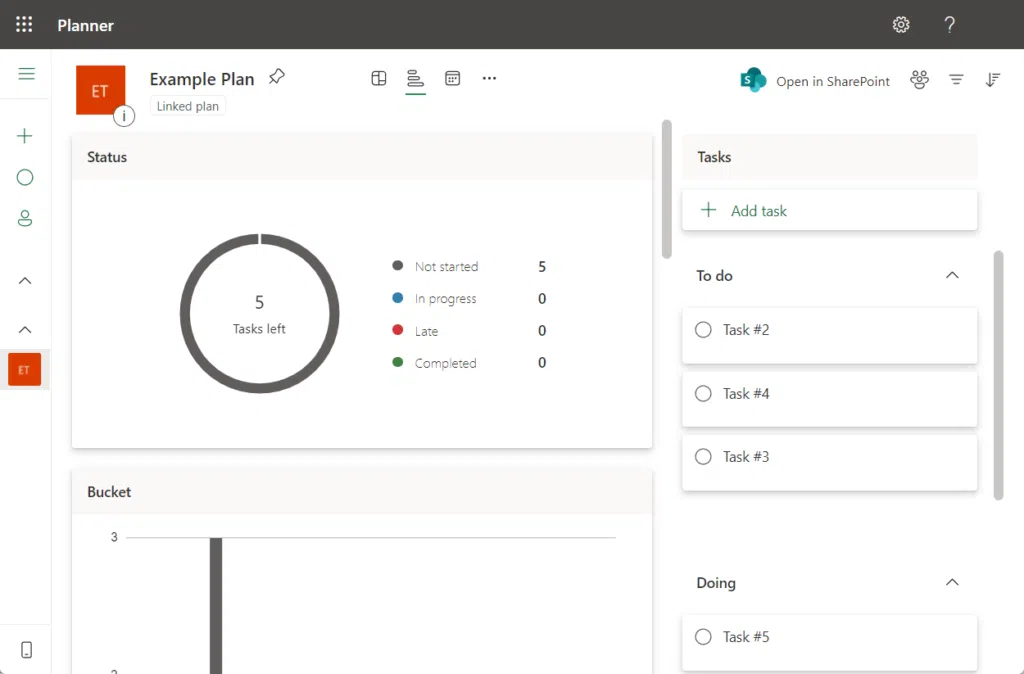Image resolution: width=1024 pixels, height=674 pixels.
Task: Open in SharePoint link
Action: [x=833, y=82]
